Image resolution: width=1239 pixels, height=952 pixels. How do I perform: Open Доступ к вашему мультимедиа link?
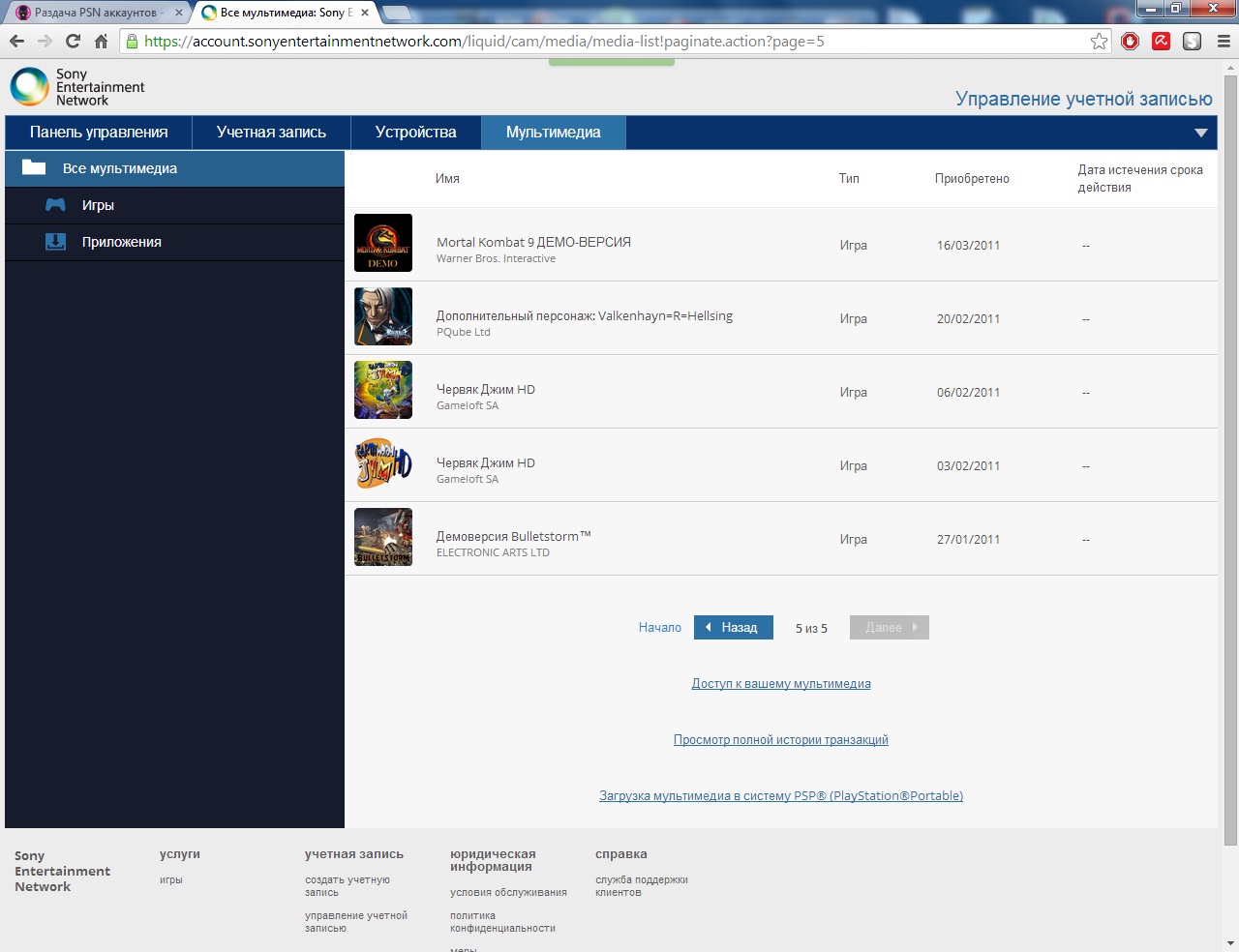coord(781,684)
